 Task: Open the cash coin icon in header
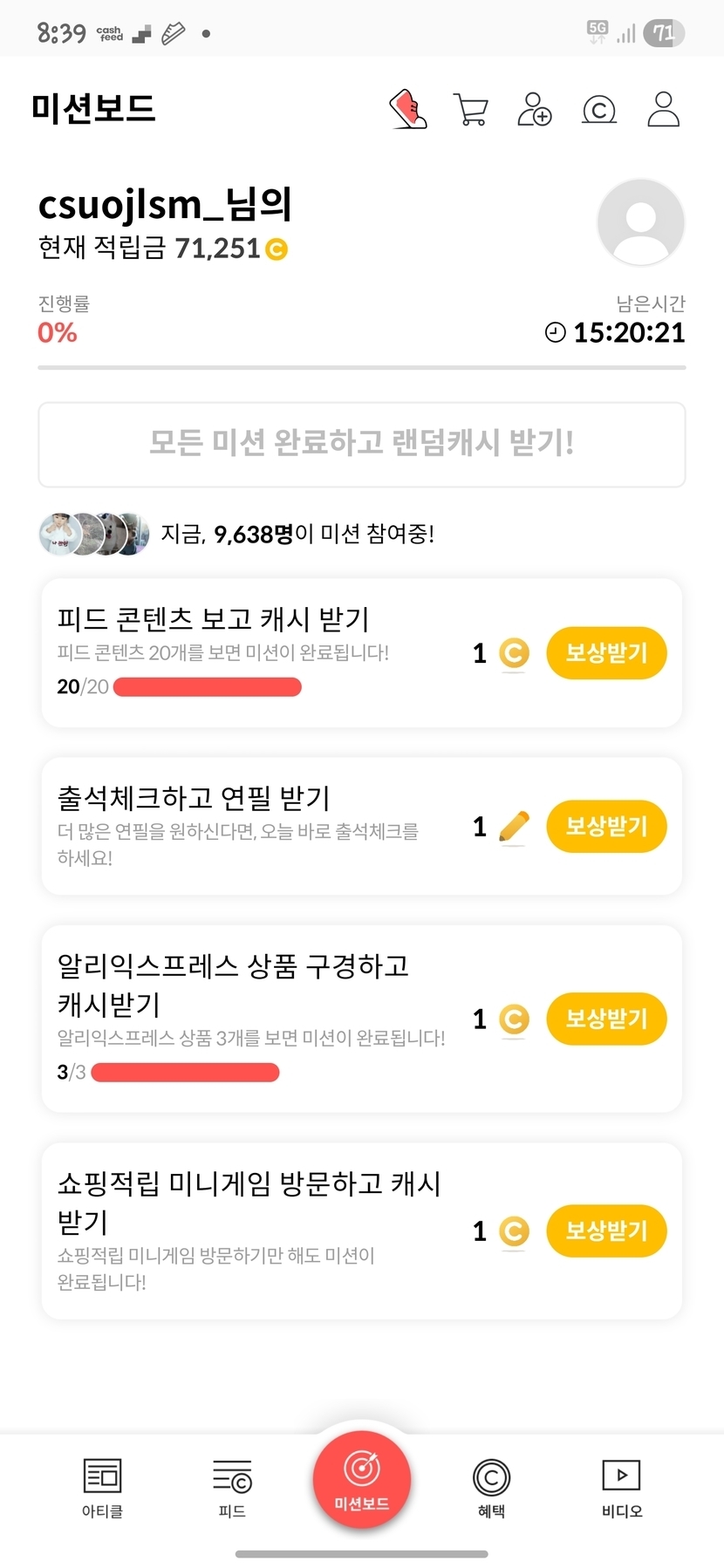599,110
